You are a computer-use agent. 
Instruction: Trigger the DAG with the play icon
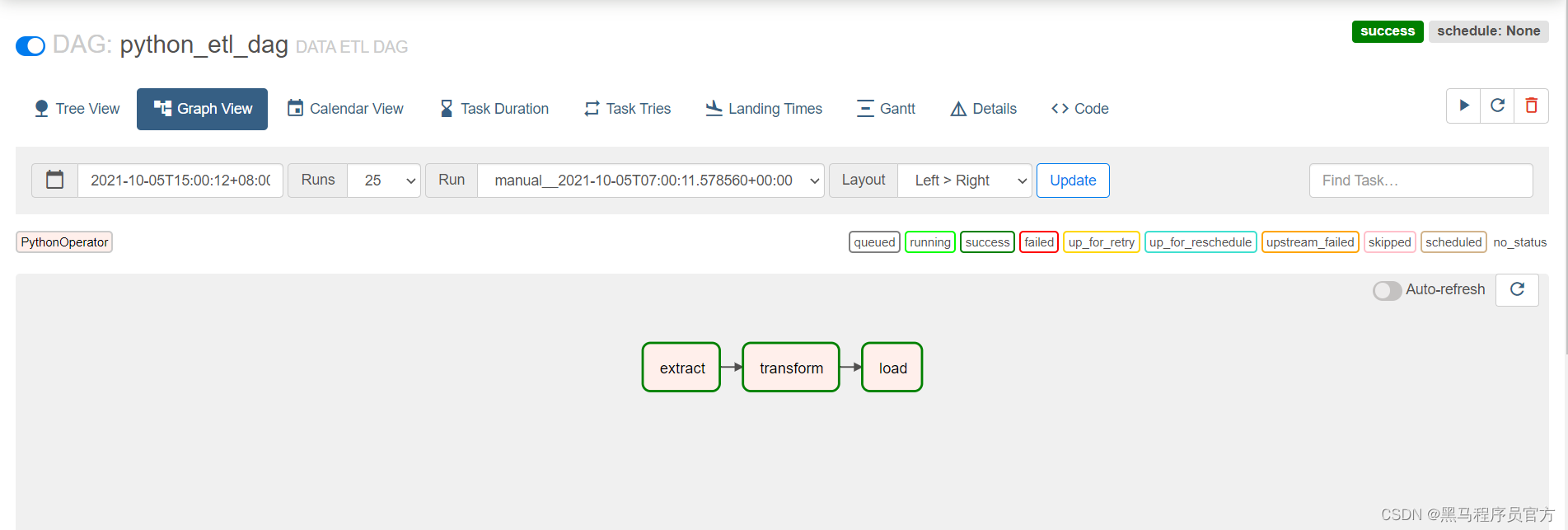point(1463,106)
